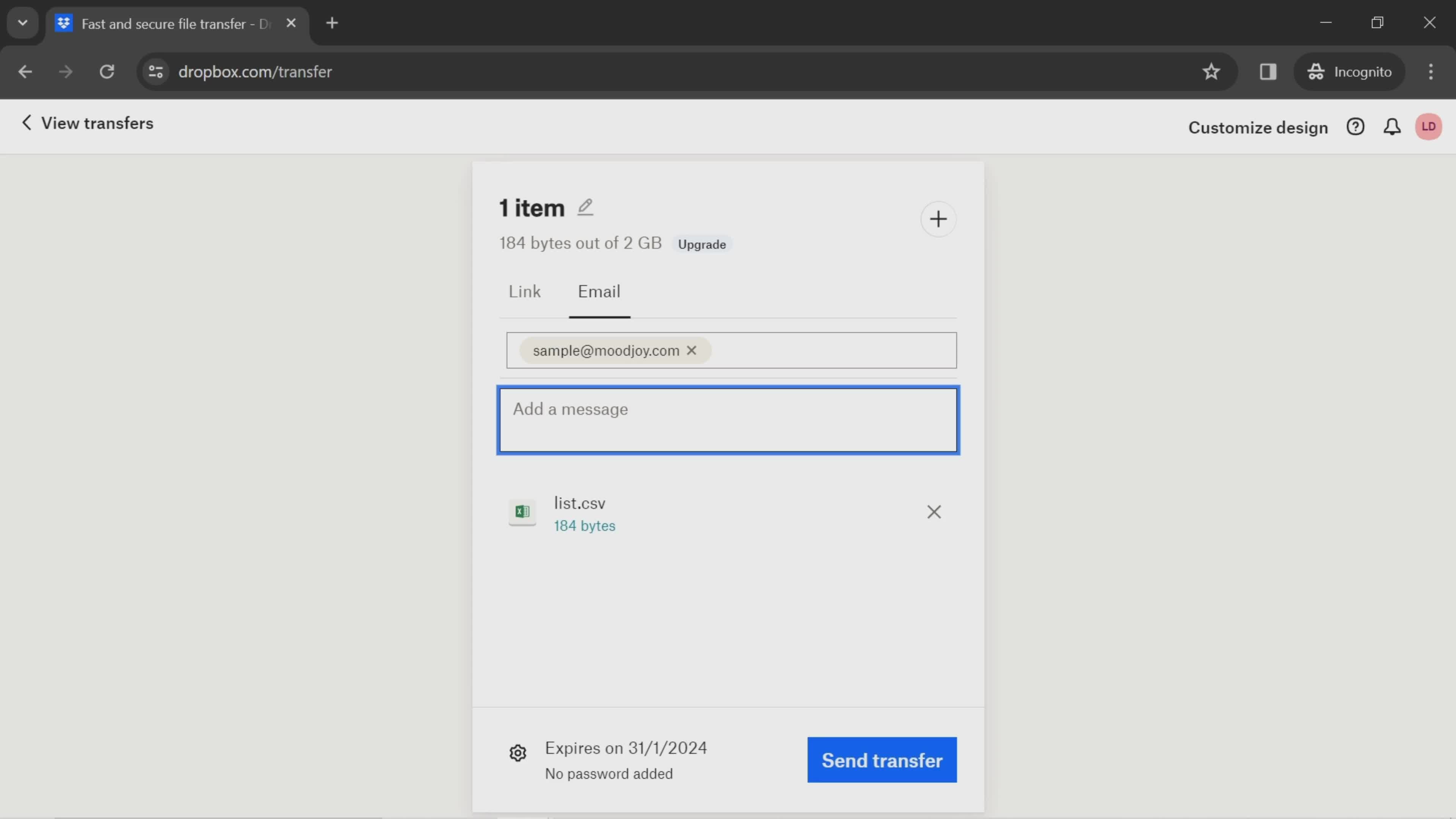Click the 184 bytes out of 2 GB text
1456x819 pixels.
[581, 243]
